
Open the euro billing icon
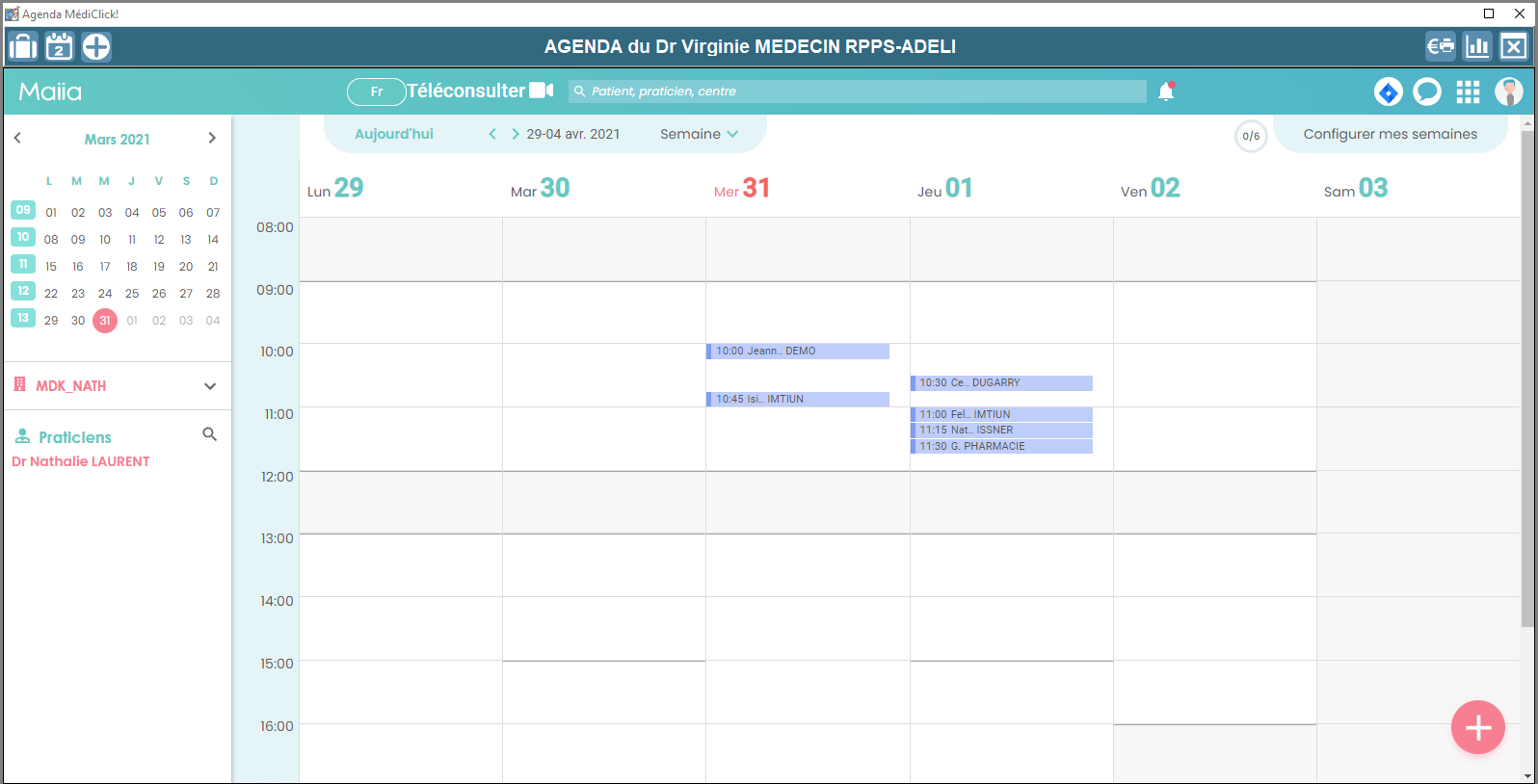coord(1441,46)
